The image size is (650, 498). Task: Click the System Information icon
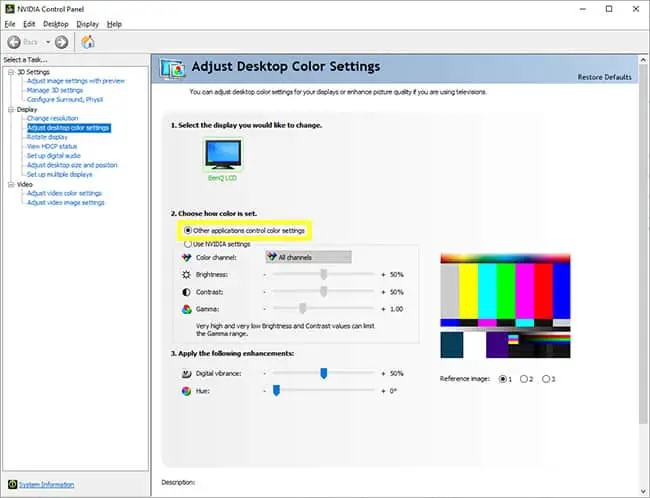[12, 485]
